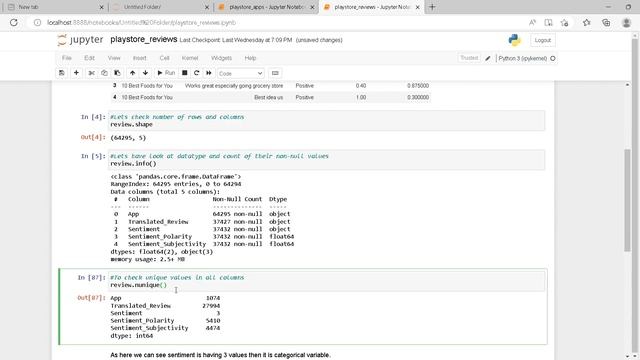
Task: Open the Insert menu
Action: tap(140, 58)
